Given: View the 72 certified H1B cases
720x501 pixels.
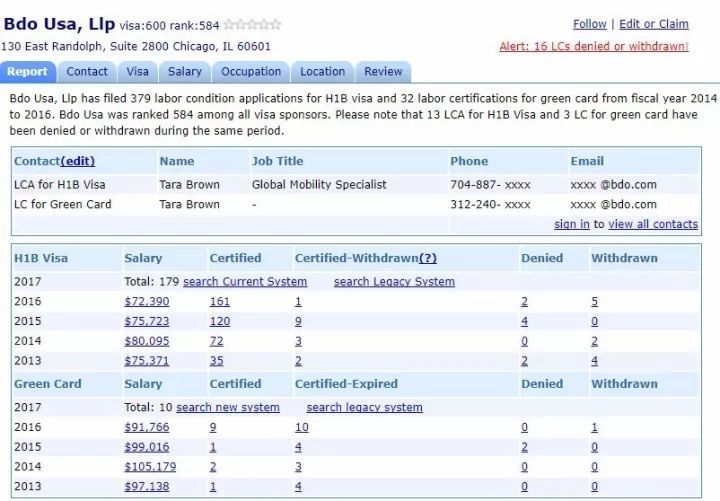Looking at the screenshot, I should click(216, 341).
